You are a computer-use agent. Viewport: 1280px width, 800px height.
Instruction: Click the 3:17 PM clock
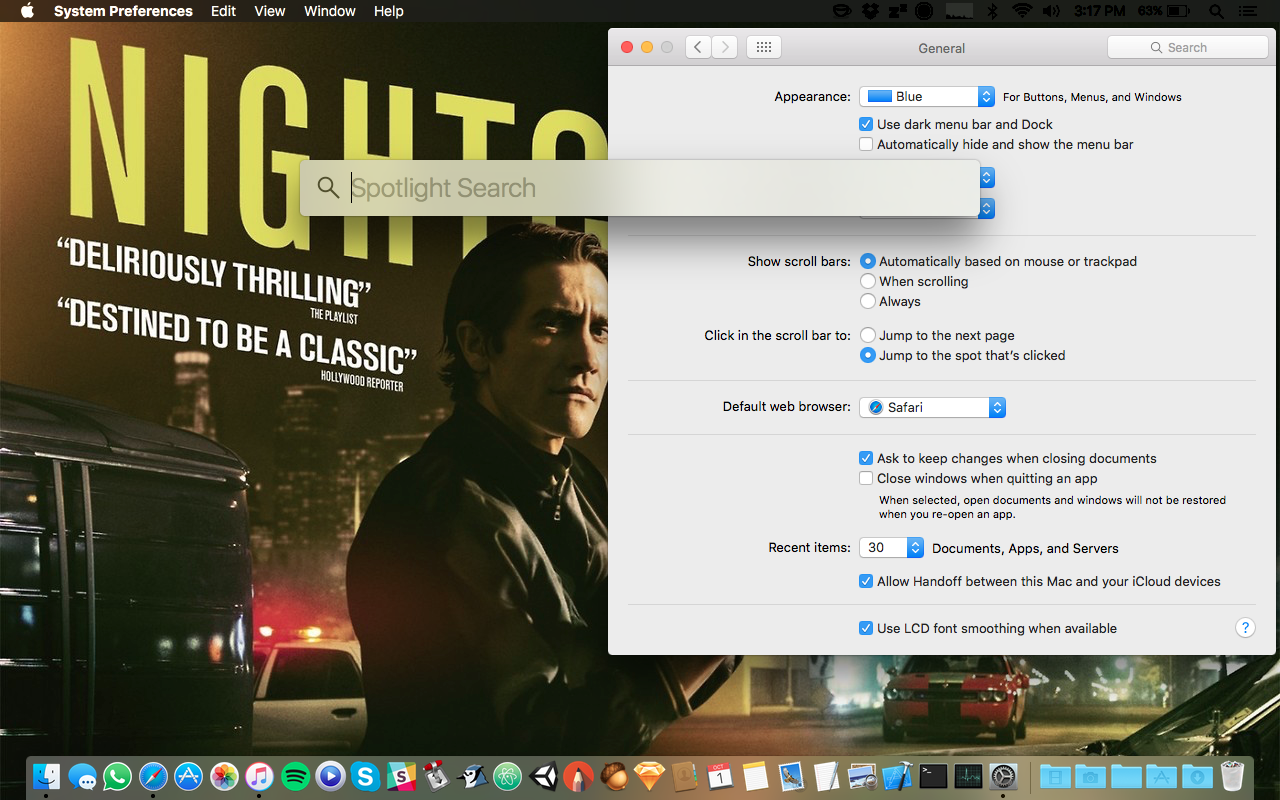tap(1099, 11)
